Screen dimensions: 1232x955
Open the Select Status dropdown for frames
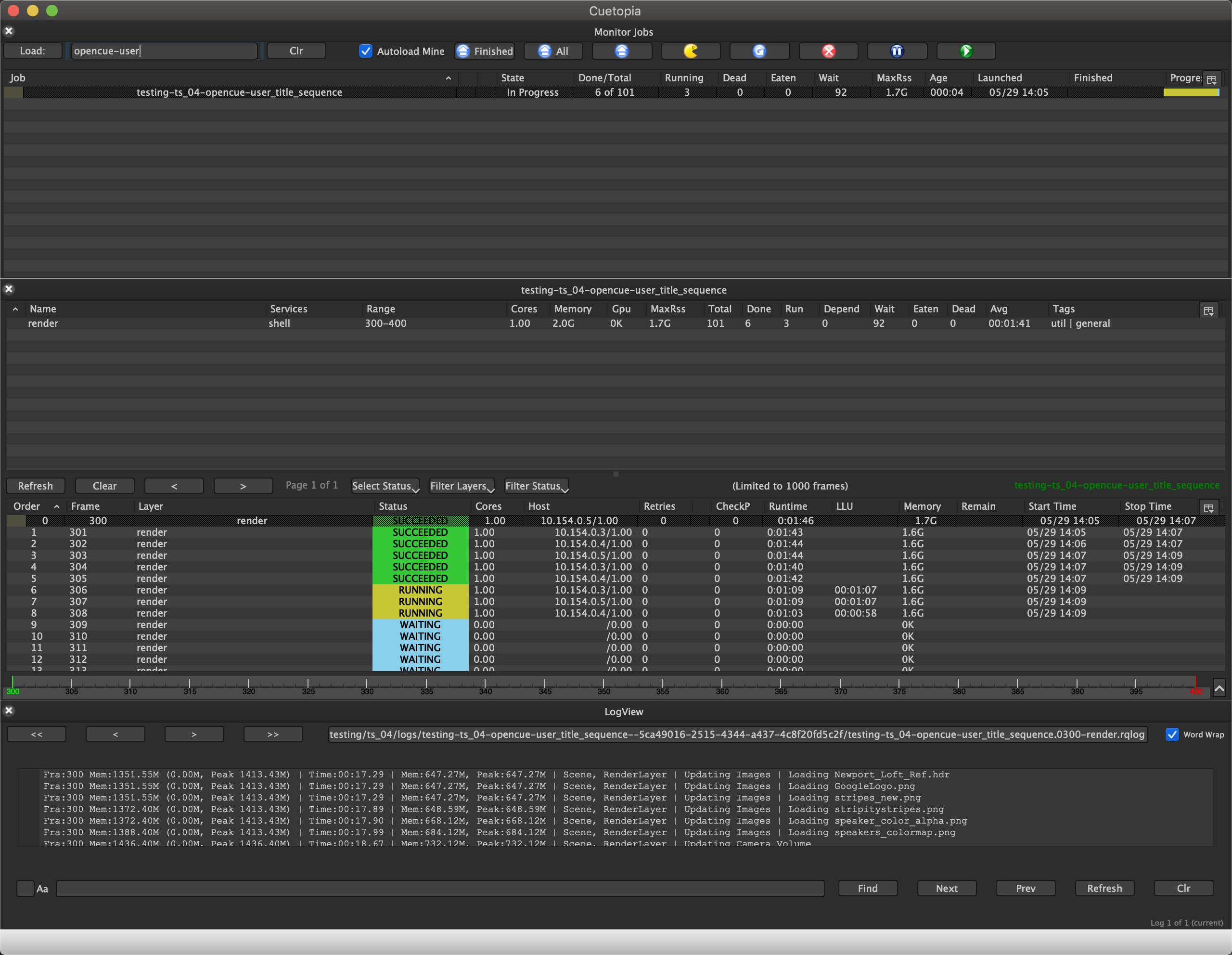point(384,487)
